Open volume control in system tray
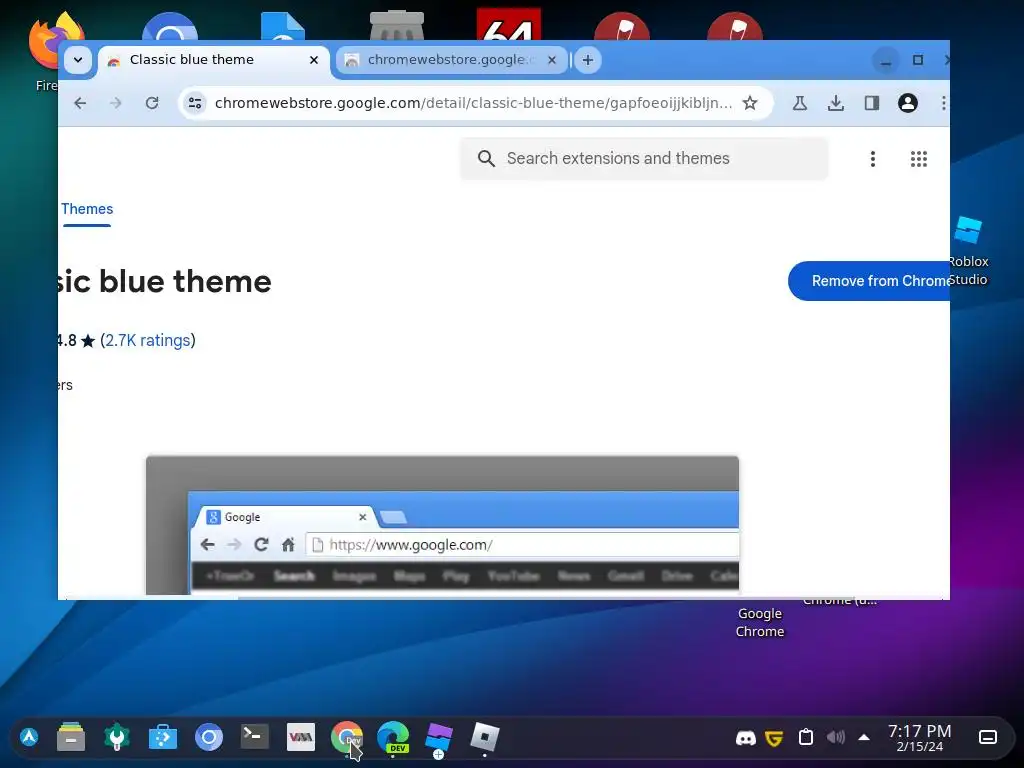 click(836, 738)
